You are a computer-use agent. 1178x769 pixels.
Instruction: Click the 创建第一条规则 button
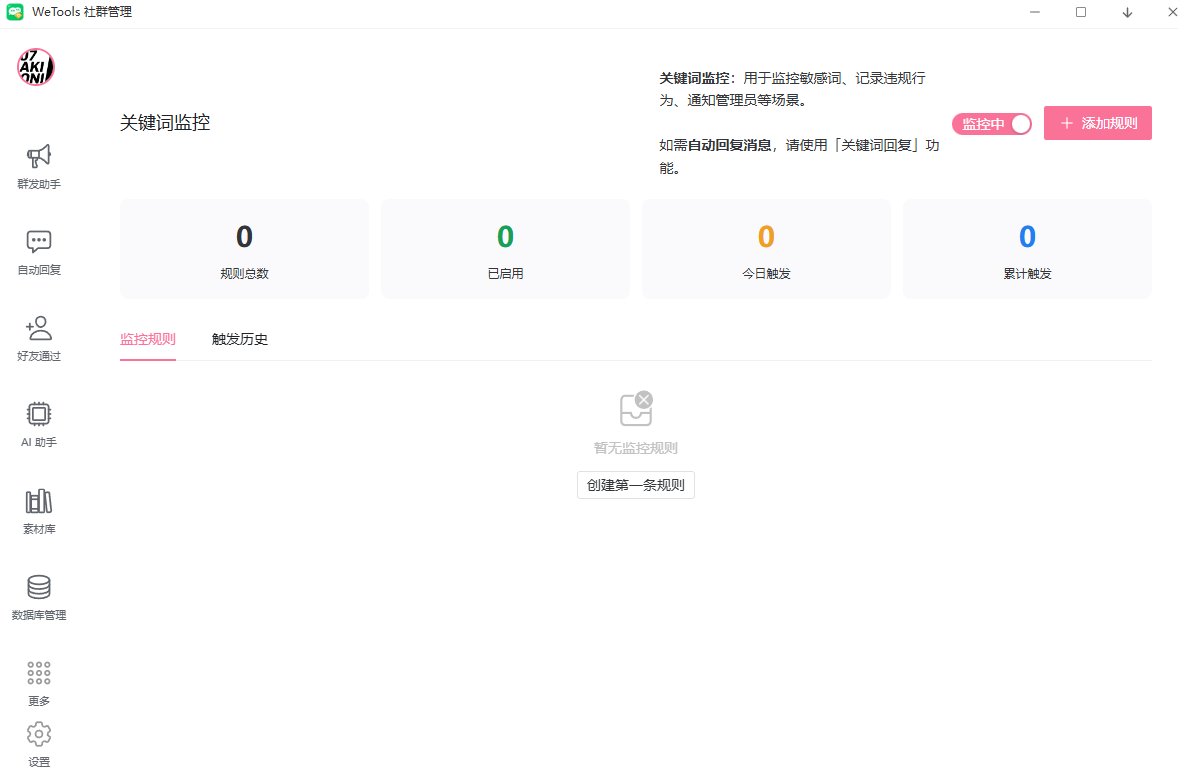[635, 485]
